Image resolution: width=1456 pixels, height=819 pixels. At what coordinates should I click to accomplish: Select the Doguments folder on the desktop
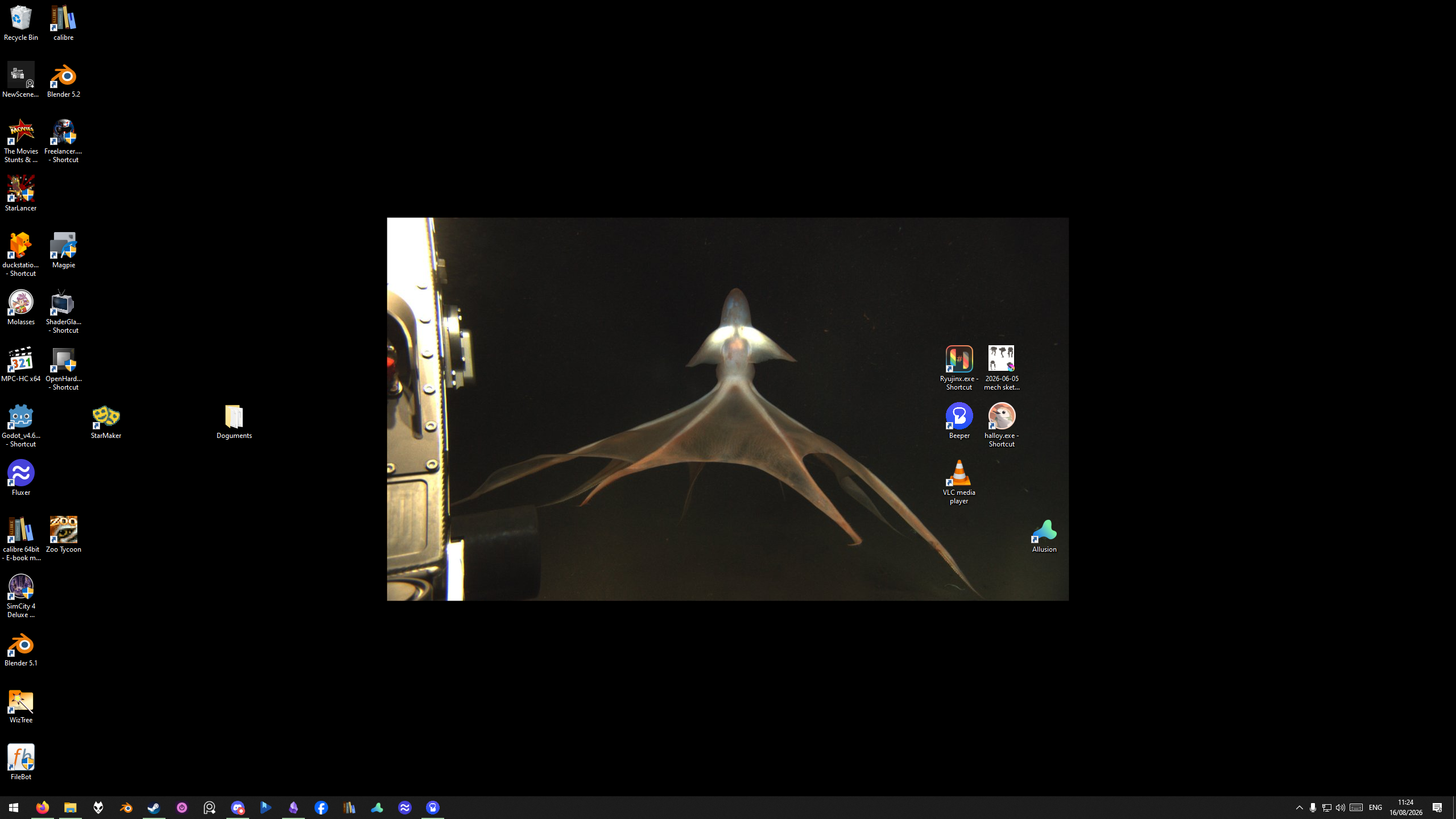coord(234,421)
